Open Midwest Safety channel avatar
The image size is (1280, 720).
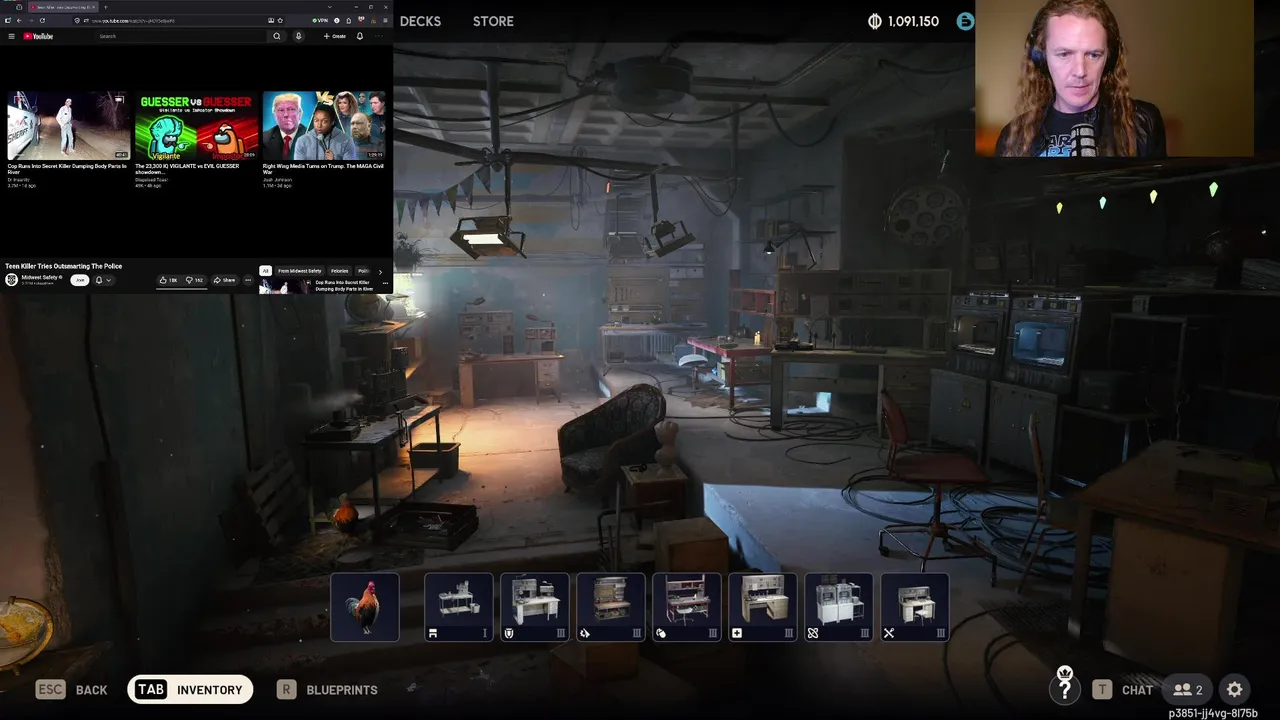12,280
